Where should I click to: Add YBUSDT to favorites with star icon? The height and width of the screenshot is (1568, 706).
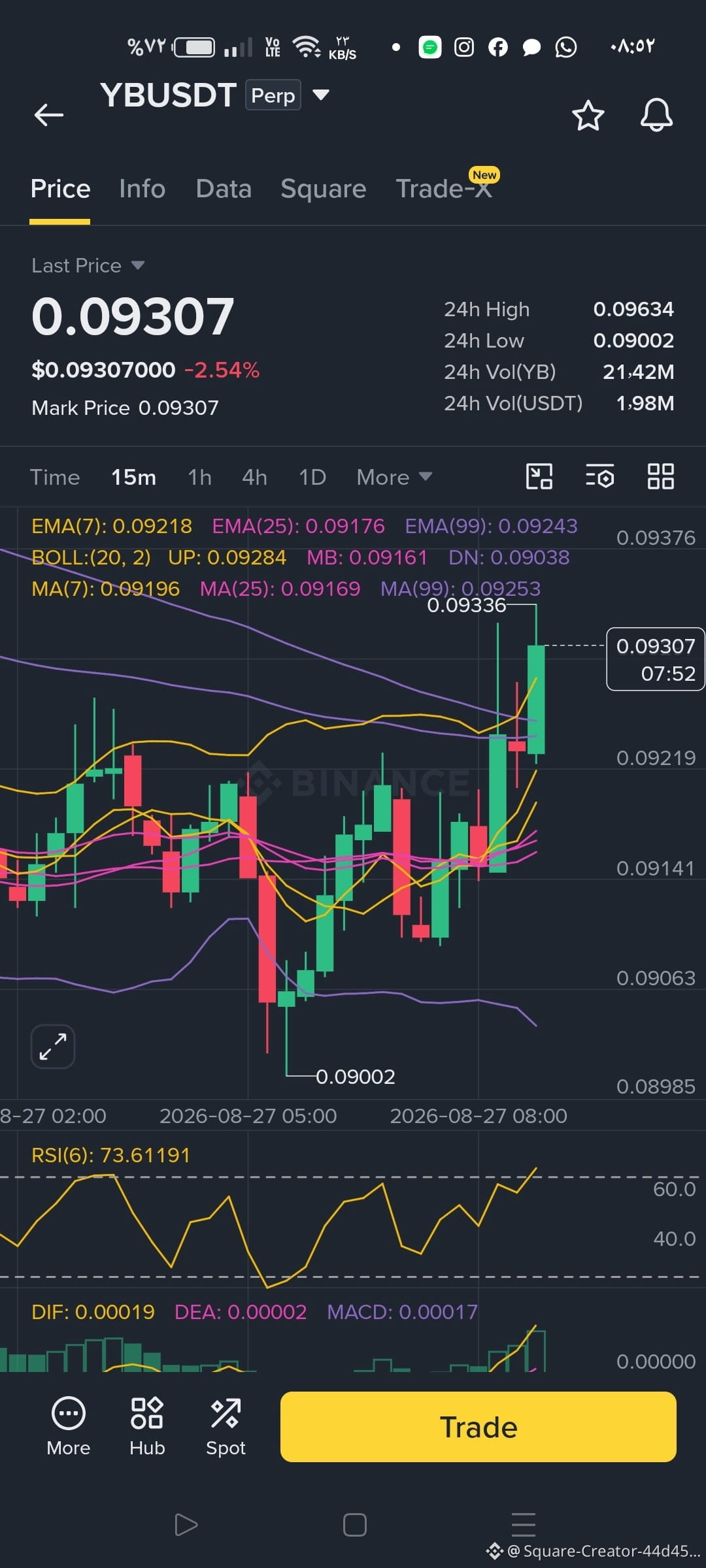click(588, 116)
